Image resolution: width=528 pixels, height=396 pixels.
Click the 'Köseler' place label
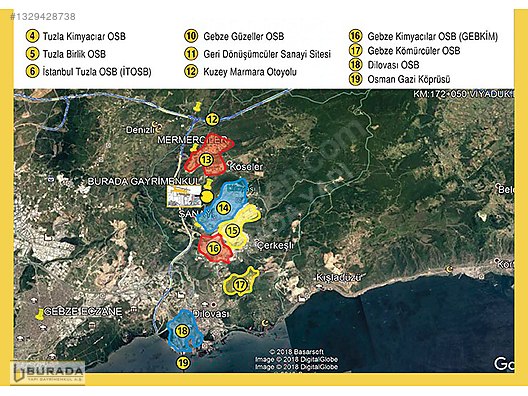246,167
